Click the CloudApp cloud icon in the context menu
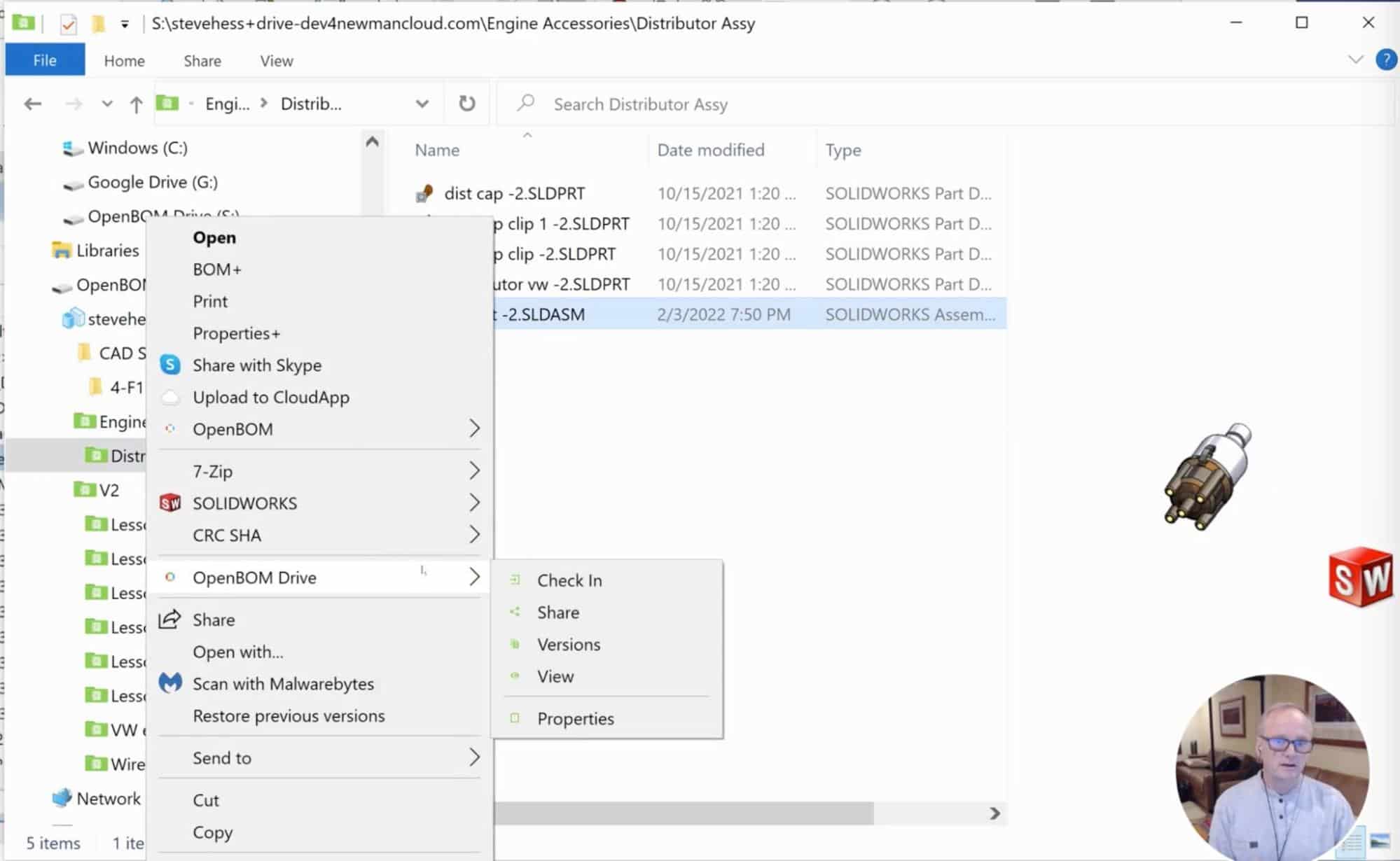Image resolution: width=1400 pixels, height=861 pixels. click(170, 397)
